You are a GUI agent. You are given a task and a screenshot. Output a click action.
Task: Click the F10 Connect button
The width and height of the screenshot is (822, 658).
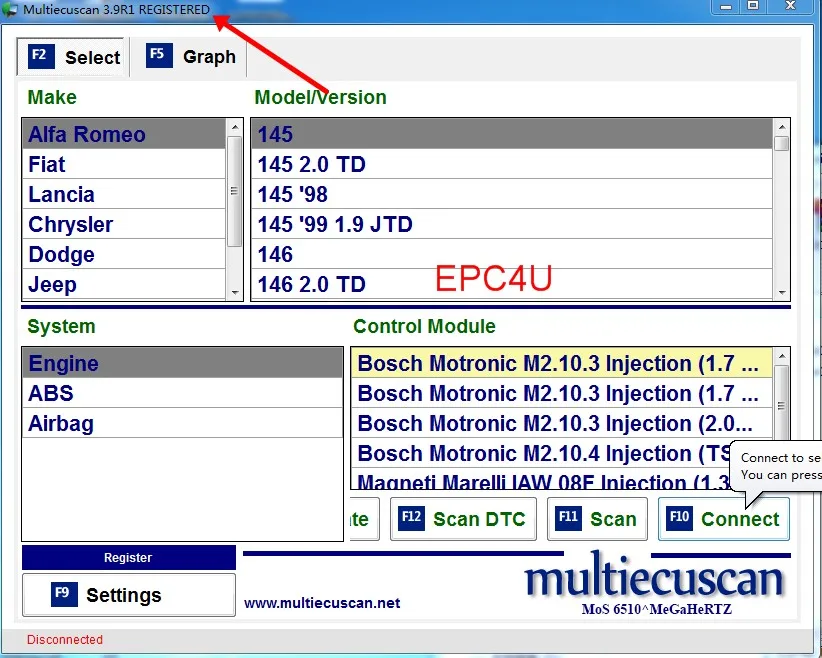(723, 519)
